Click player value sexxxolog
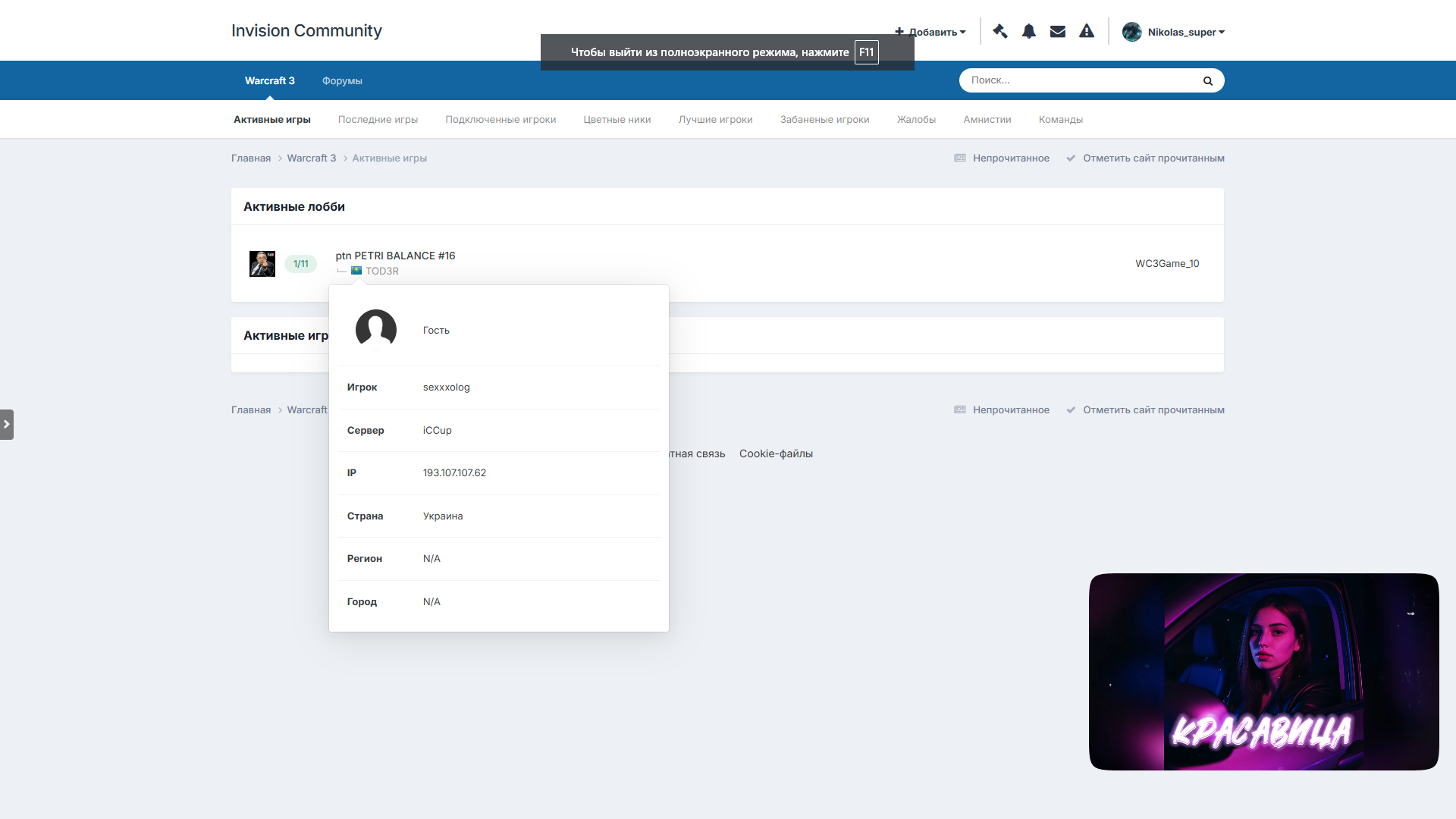 pos(446,388)
